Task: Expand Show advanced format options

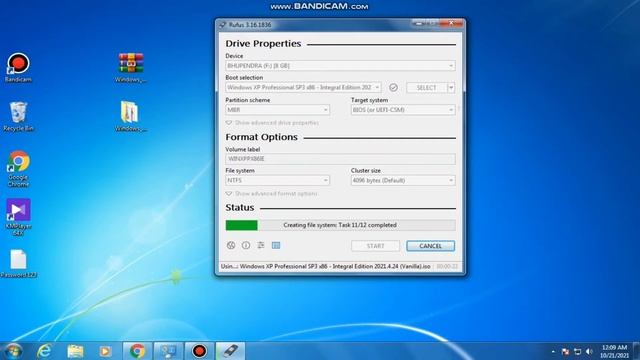Action: click(271, 193)
